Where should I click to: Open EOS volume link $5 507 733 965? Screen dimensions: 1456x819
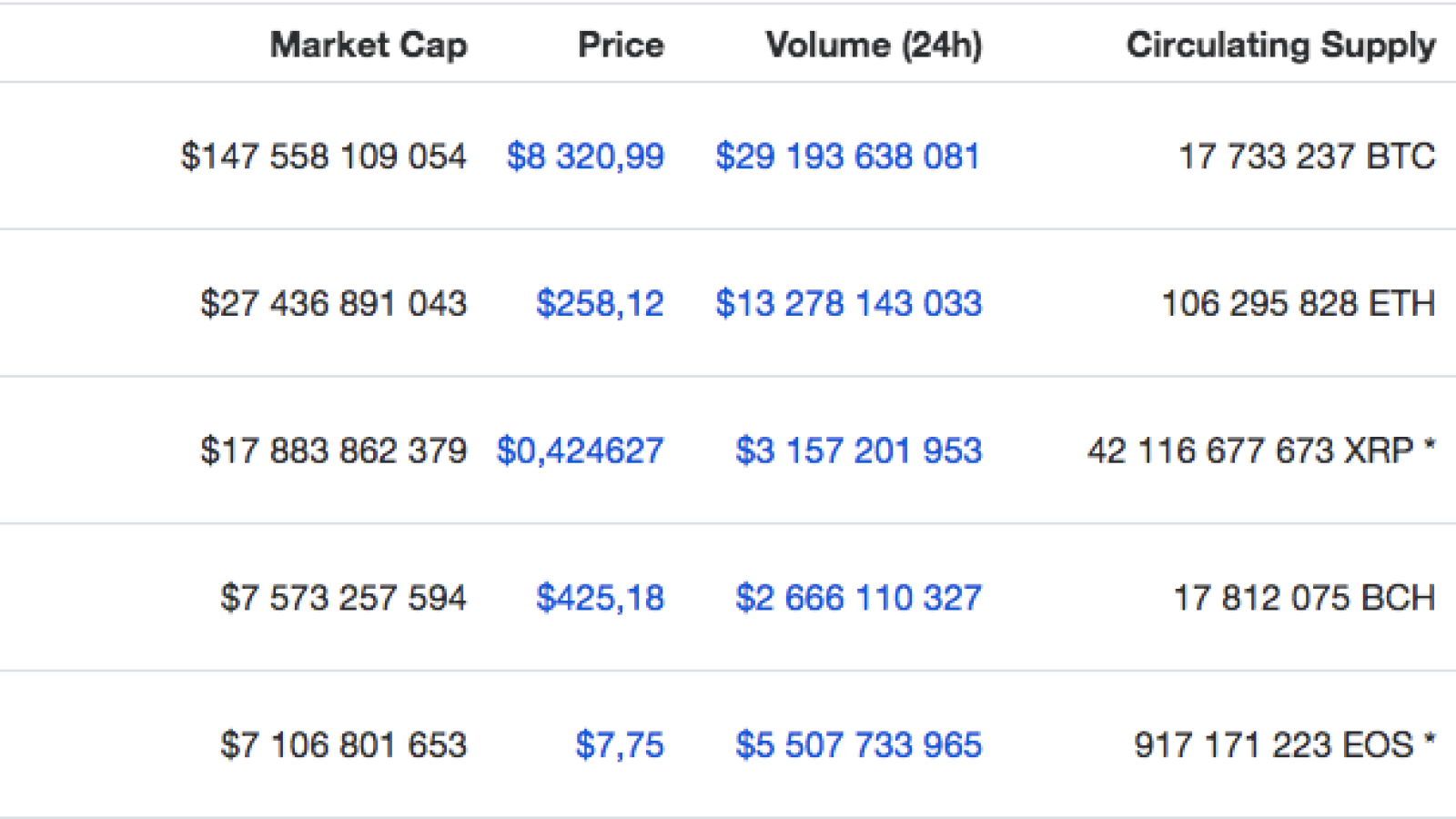tap(858, 746)
